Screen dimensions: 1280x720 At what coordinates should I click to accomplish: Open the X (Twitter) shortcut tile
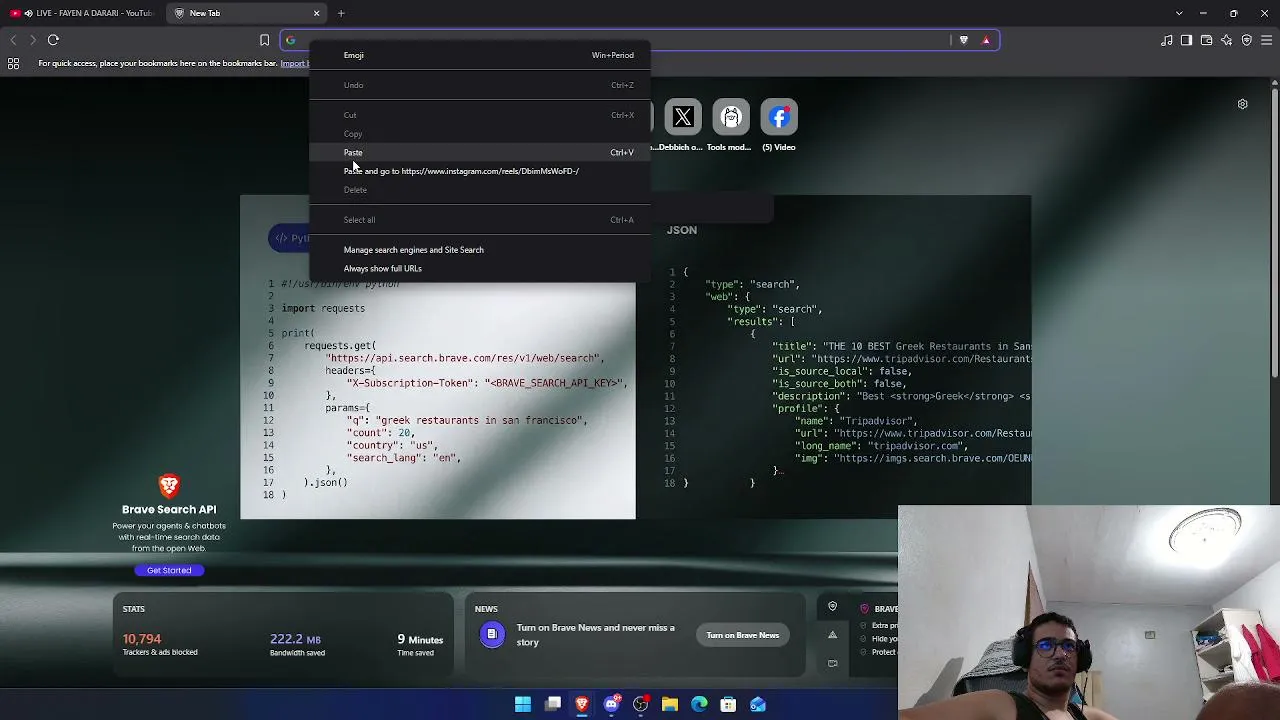pos(683,118)
